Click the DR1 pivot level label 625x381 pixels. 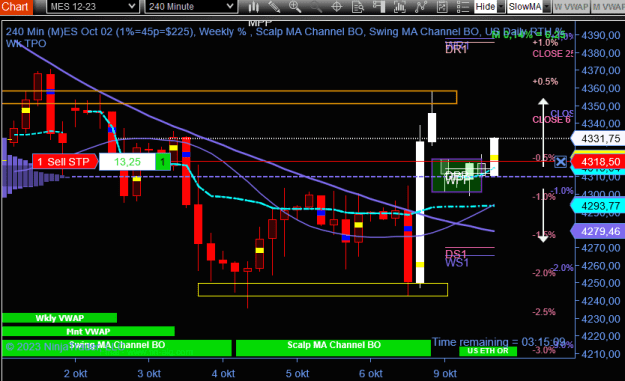coord(456,50)
